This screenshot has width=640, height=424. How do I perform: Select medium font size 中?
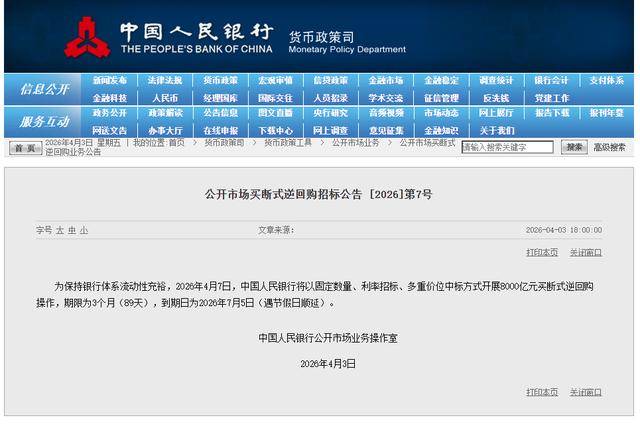[71, 230]
